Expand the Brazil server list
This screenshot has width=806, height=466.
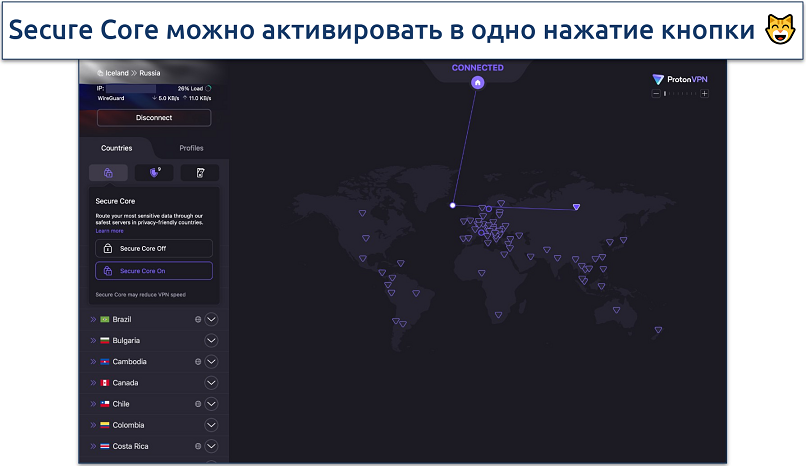pos(211,320)
